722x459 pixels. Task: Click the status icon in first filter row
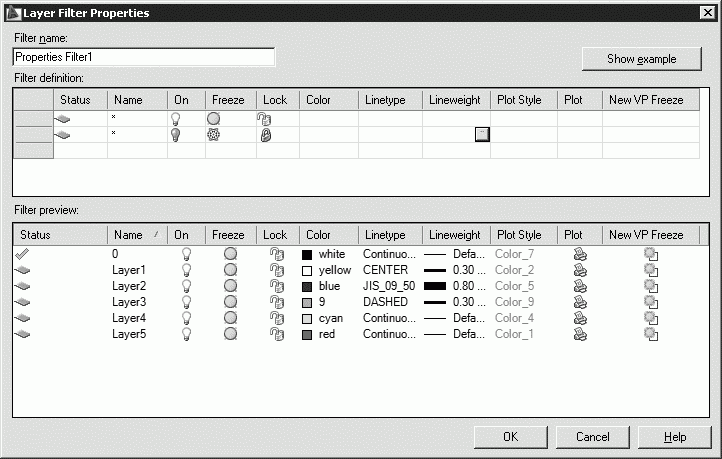(62, 119)
